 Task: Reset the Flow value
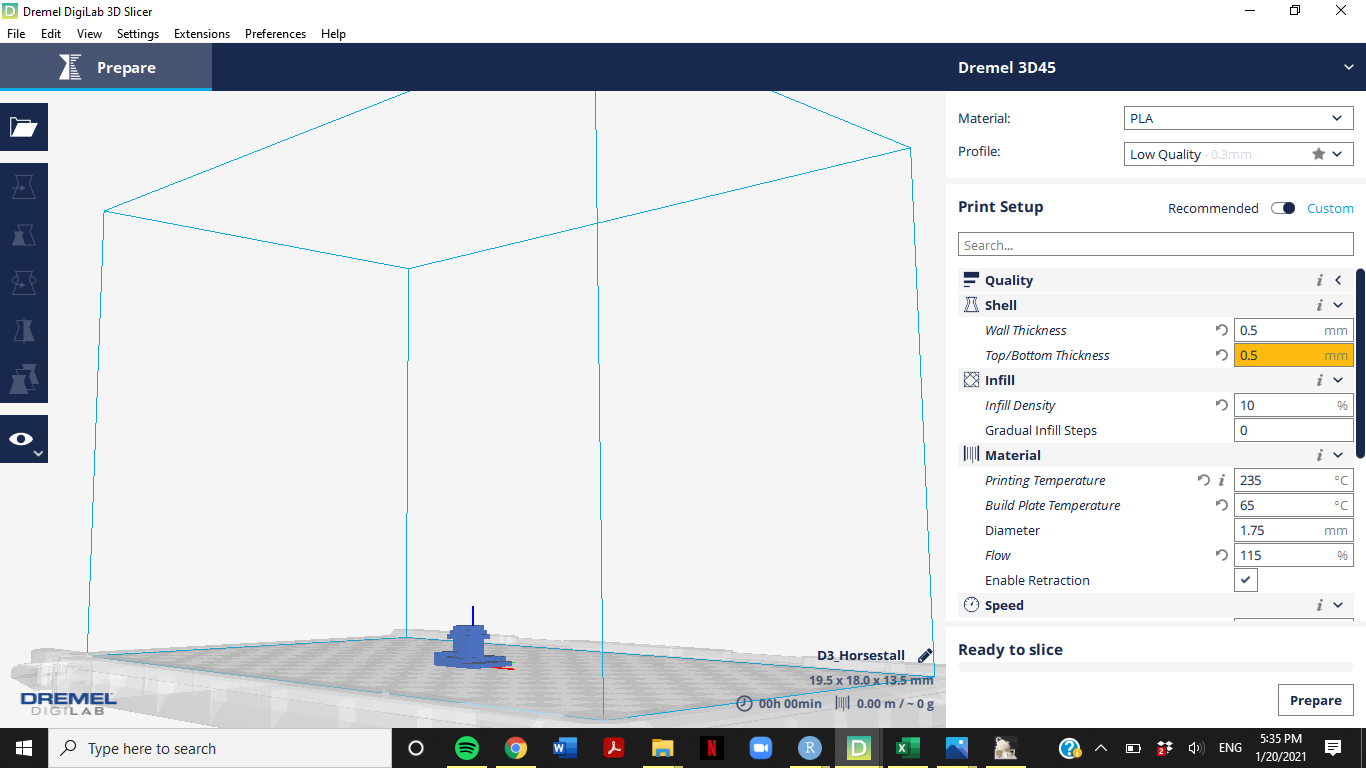[x=1221, y=555]
